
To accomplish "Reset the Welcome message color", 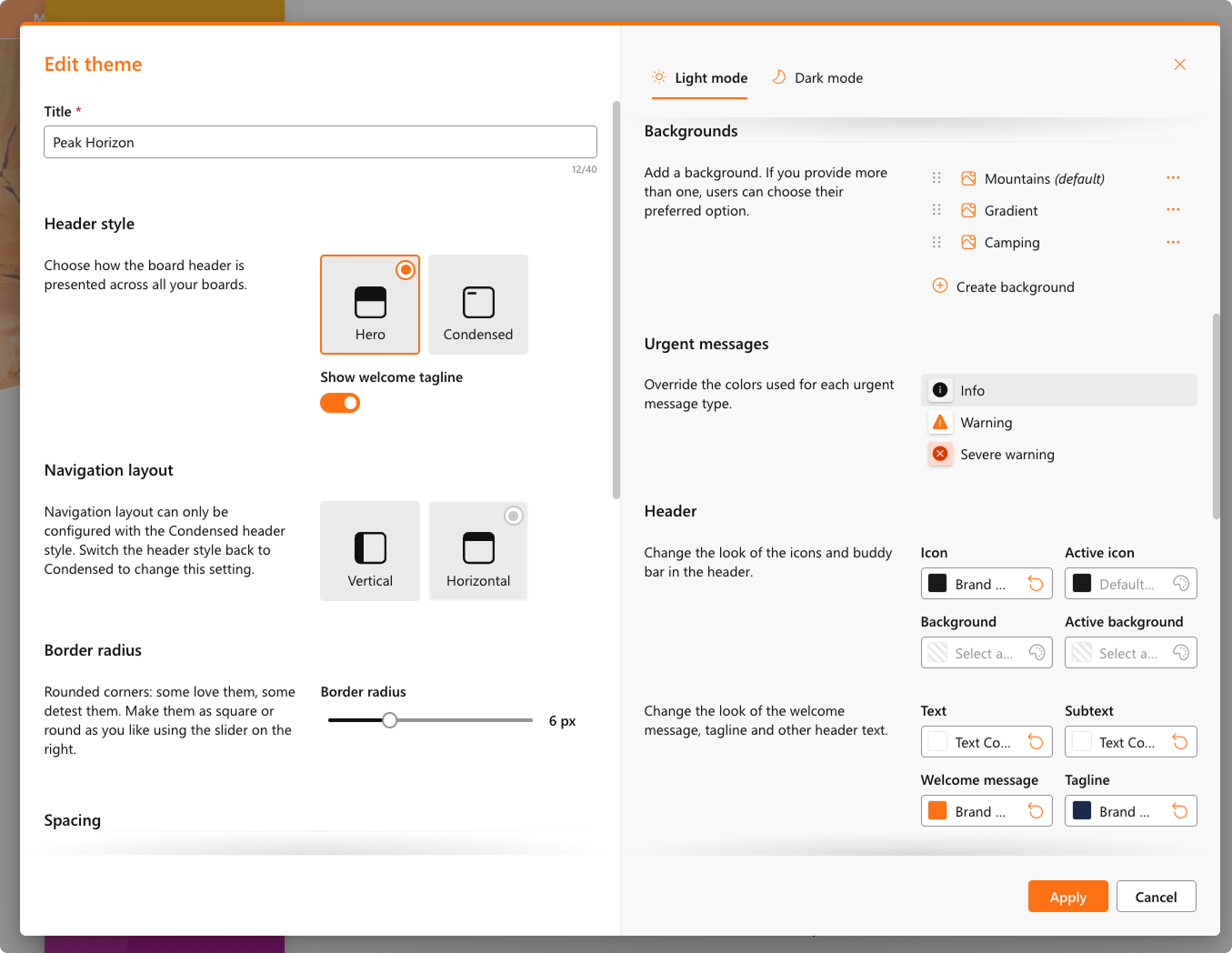I will pos(1036,811).
